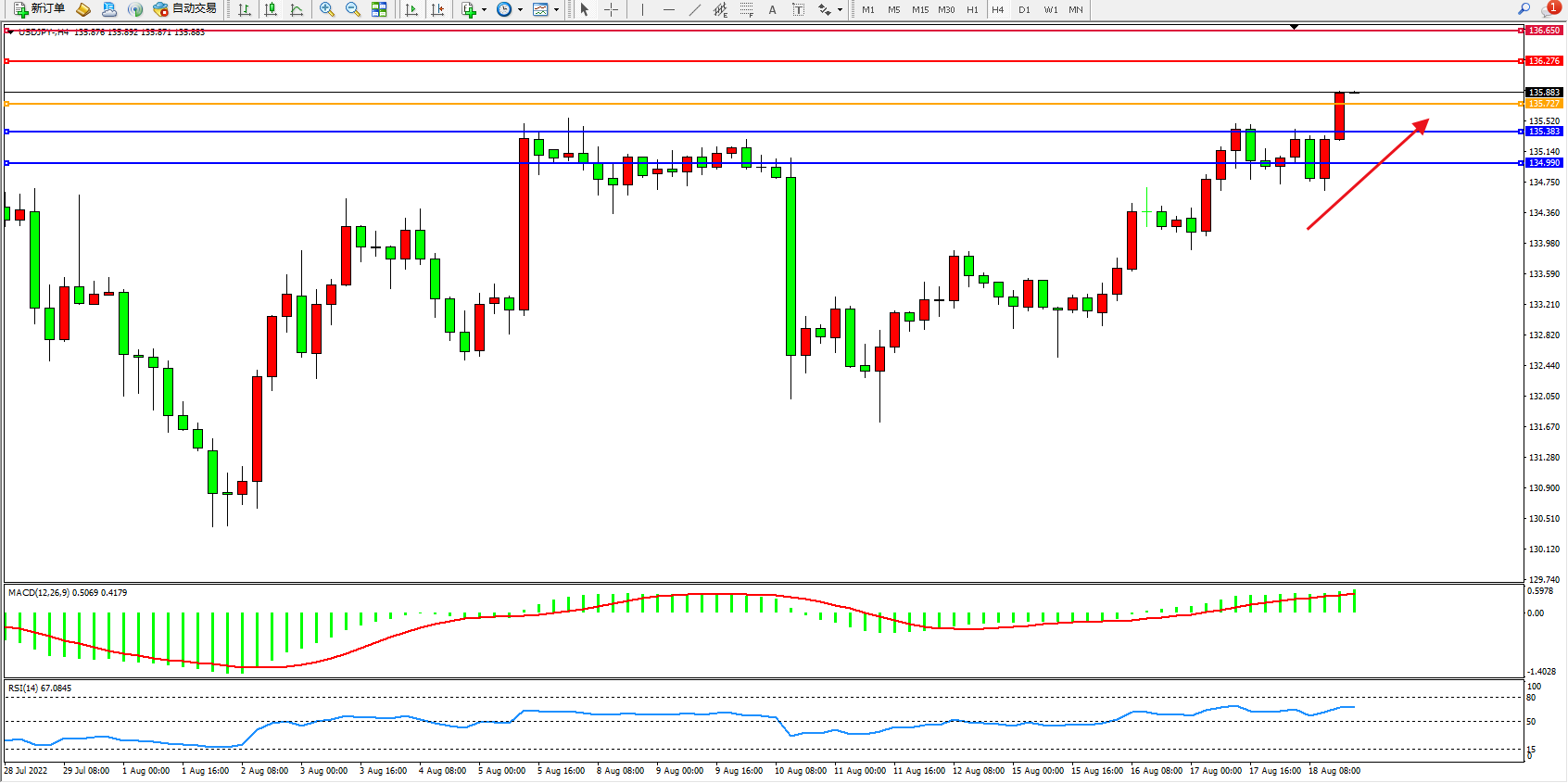Expand the periodicity clock dropdown arrow
The width and height of the screenshot is (1568, 783).
(x=520, y=9)
